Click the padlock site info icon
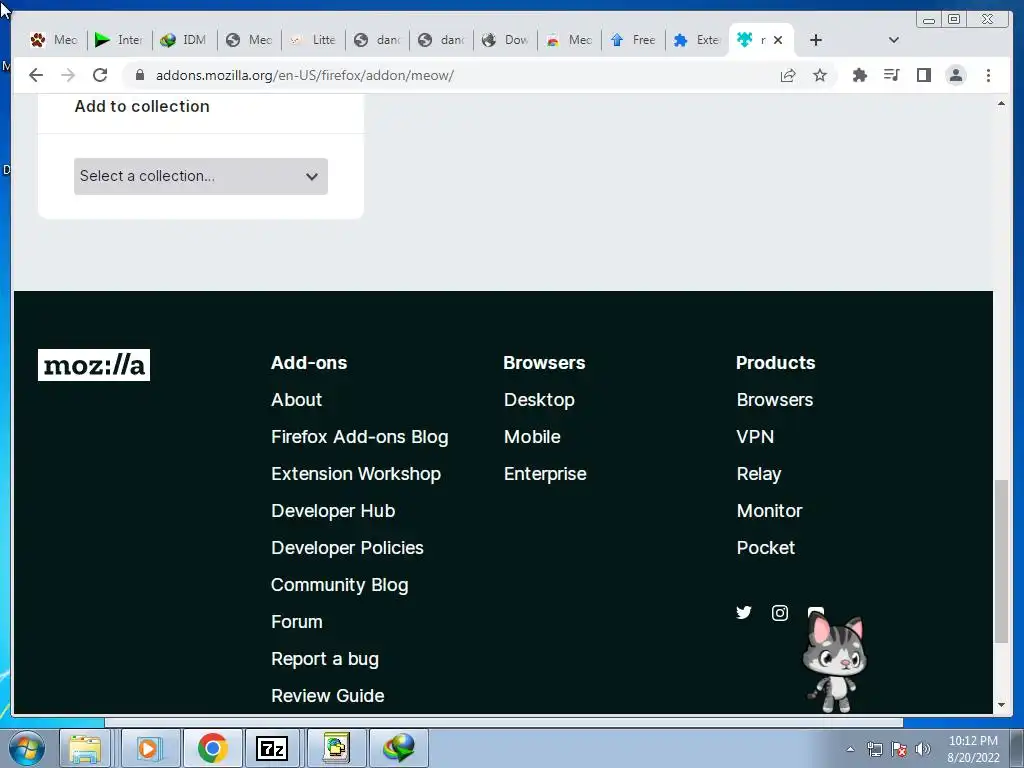The width and height of the screenshot is (1024, 768). tap(140, 75)
